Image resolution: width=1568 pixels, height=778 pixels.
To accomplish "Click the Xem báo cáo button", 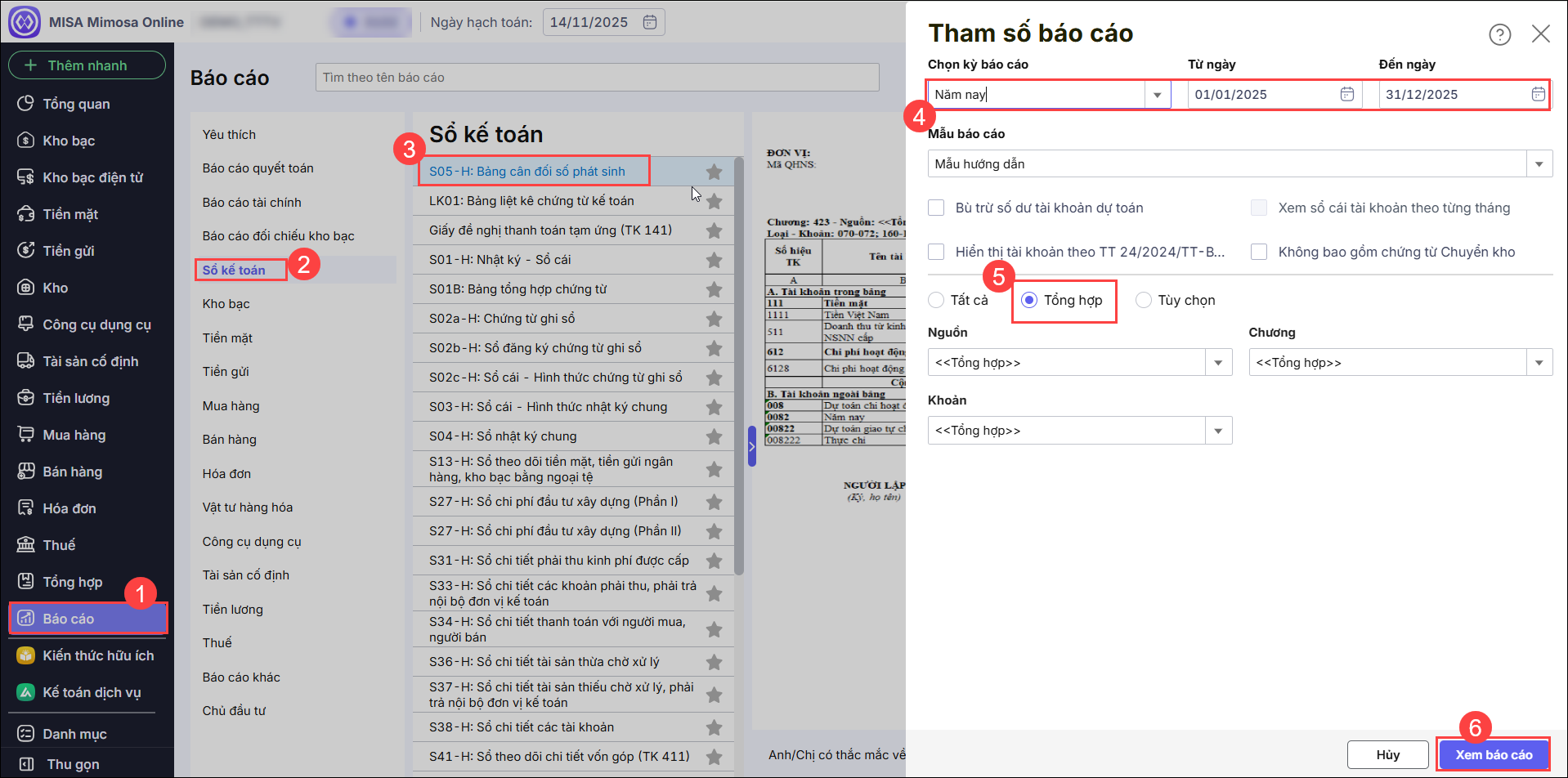I will (1493, 754).
